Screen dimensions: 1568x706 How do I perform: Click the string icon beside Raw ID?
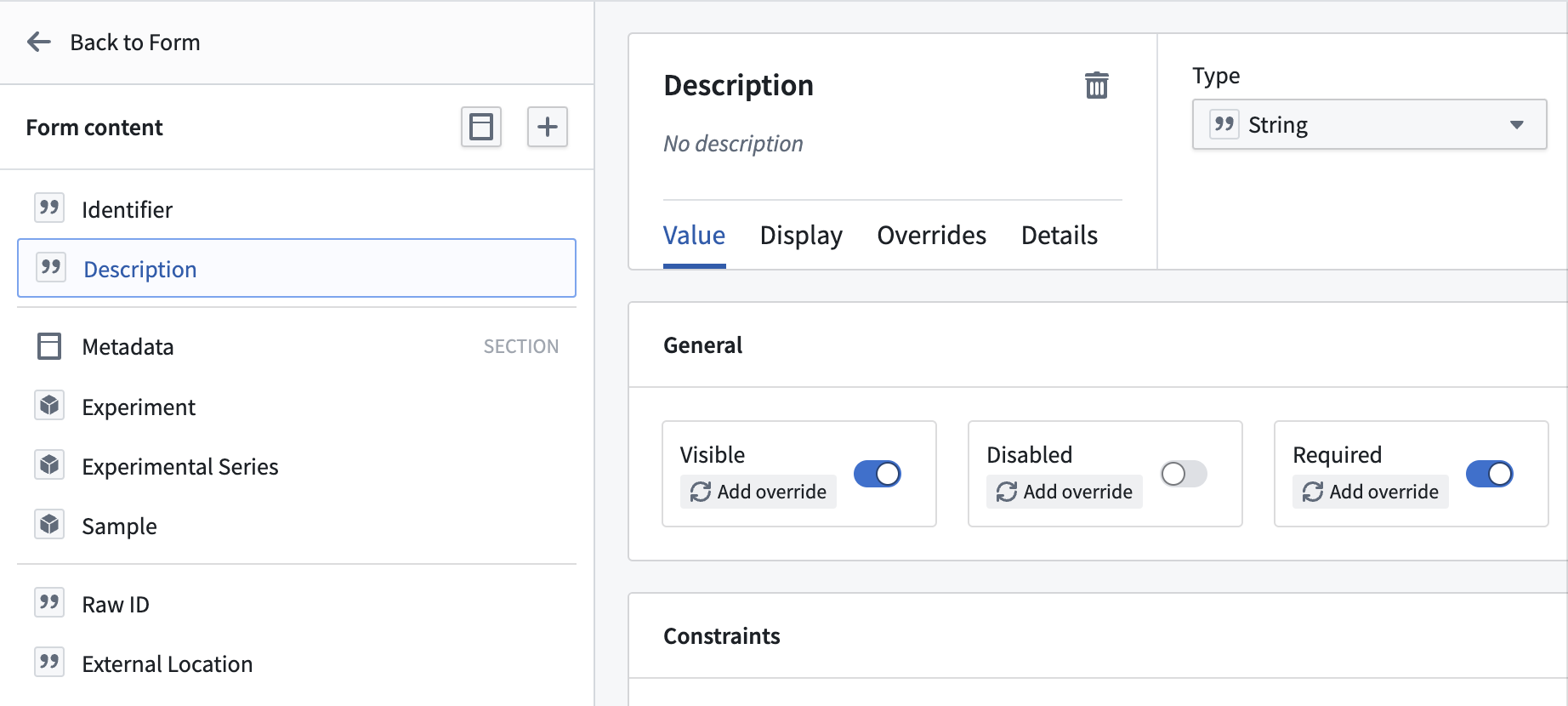pyautogui.click(x=49, y=602)
